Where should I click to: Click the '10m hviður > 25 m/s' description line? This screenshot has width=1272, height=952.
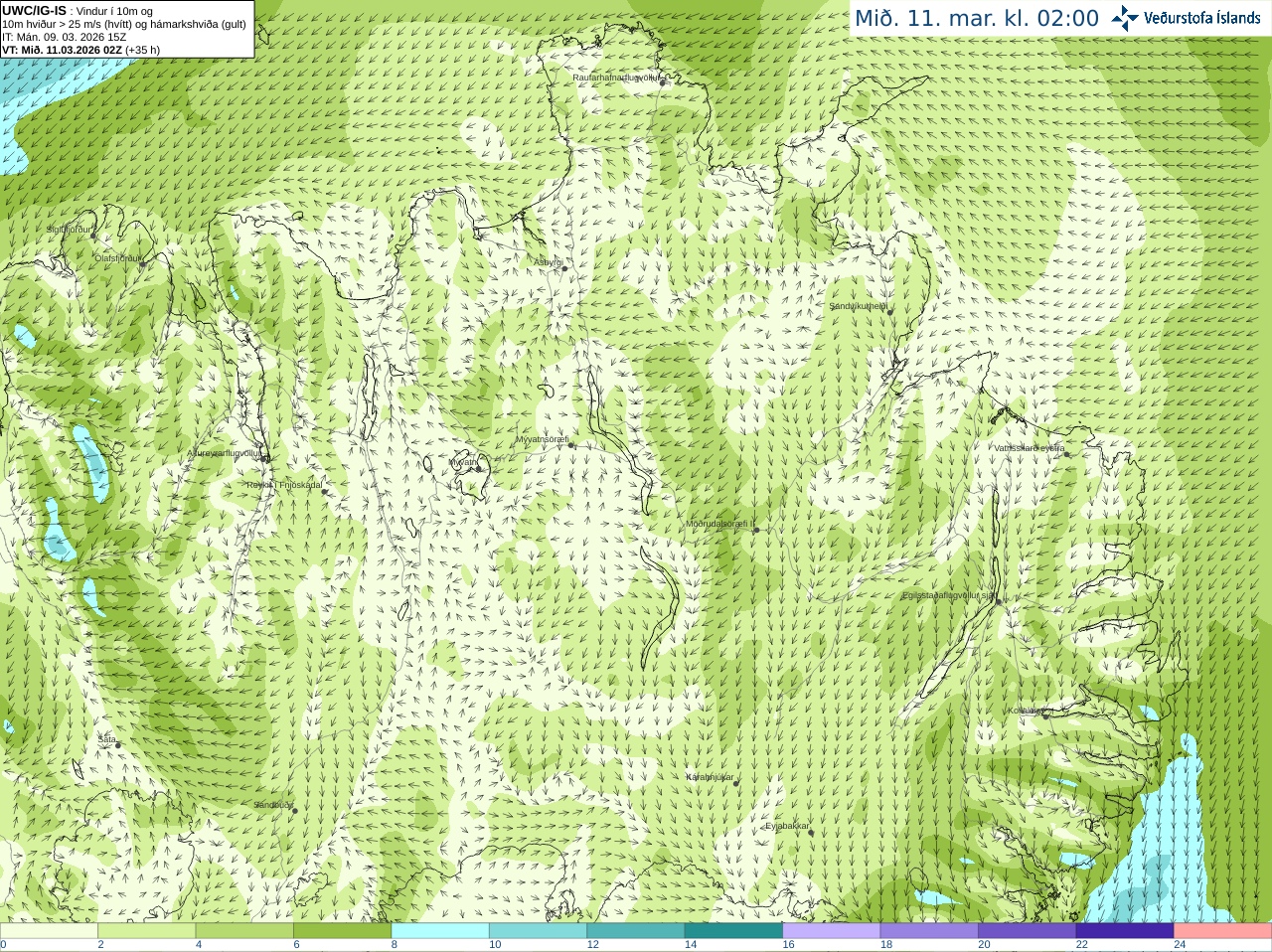[x=124, y=24]
